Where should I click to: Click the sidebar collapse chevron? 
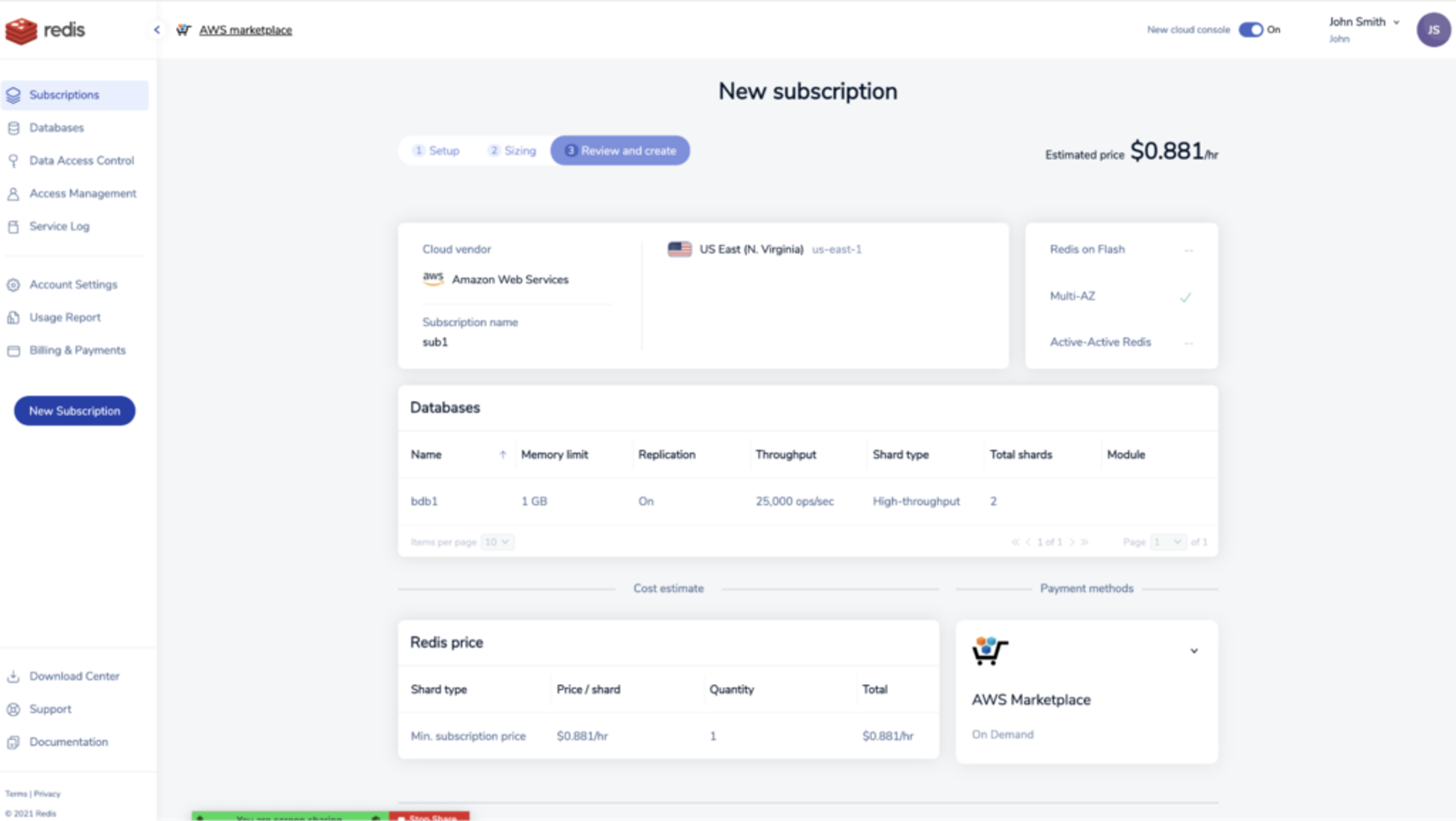pos(157,30)
